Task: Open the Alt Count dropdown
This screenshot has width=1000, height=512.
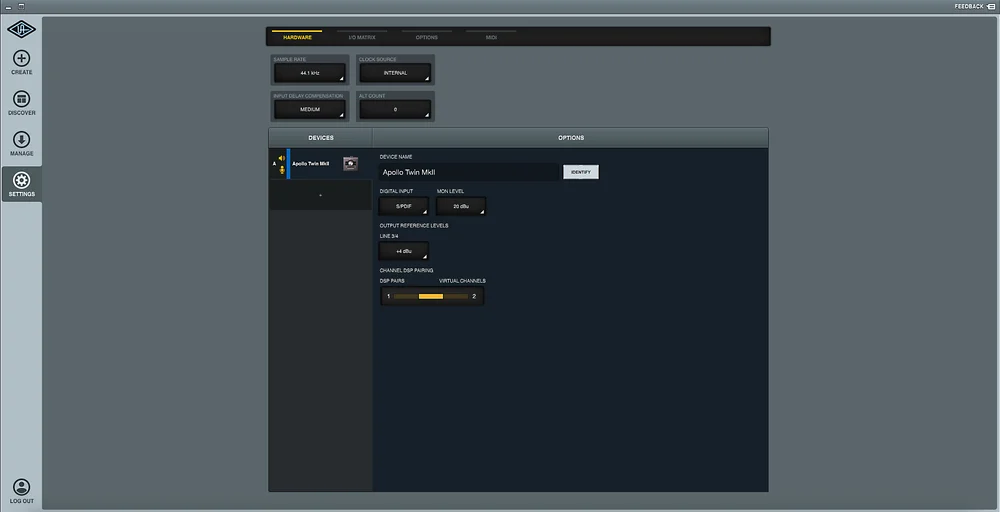Action: [x=395, y=109]
